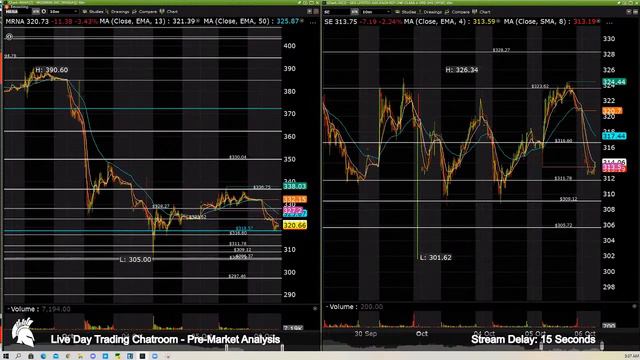
Task: Click the left handle of MRNA time range slider
Action: pos(227,347)
